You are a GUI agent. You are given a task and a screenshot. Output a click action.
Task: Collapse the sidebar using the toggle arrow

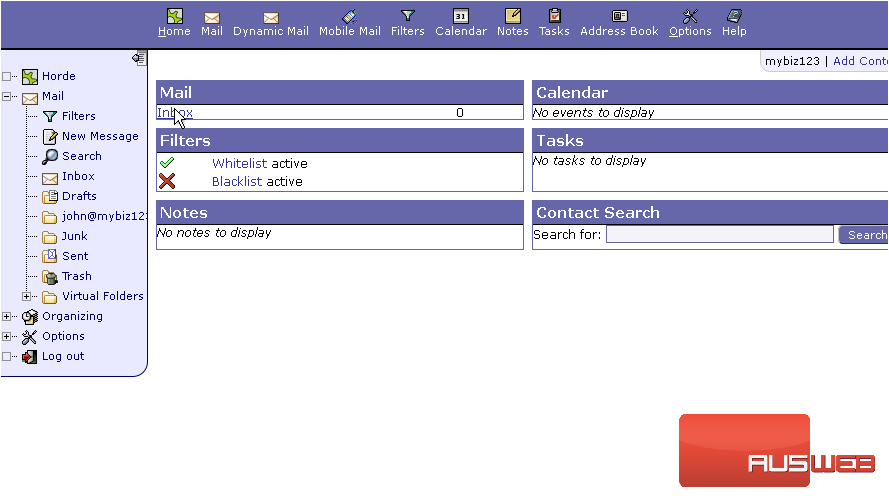click(x=139, y=58)
